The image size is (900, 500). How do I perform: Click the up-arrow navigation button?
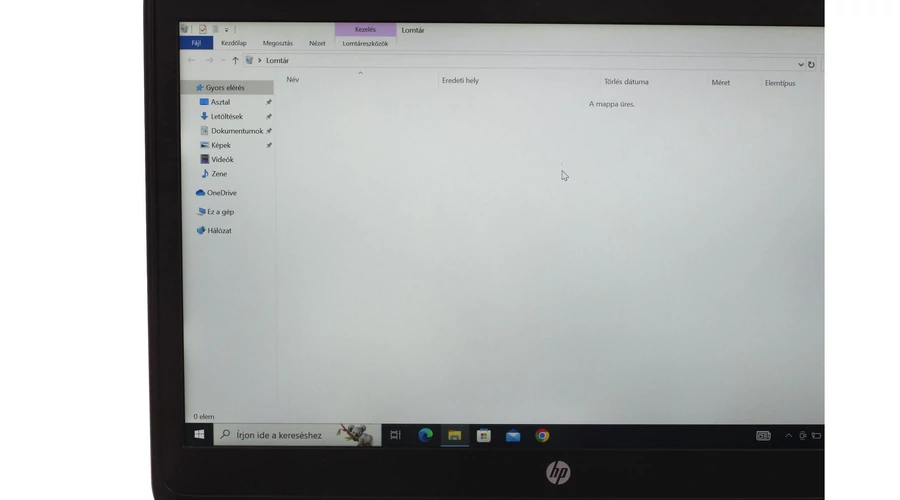[x=235, y=61]
